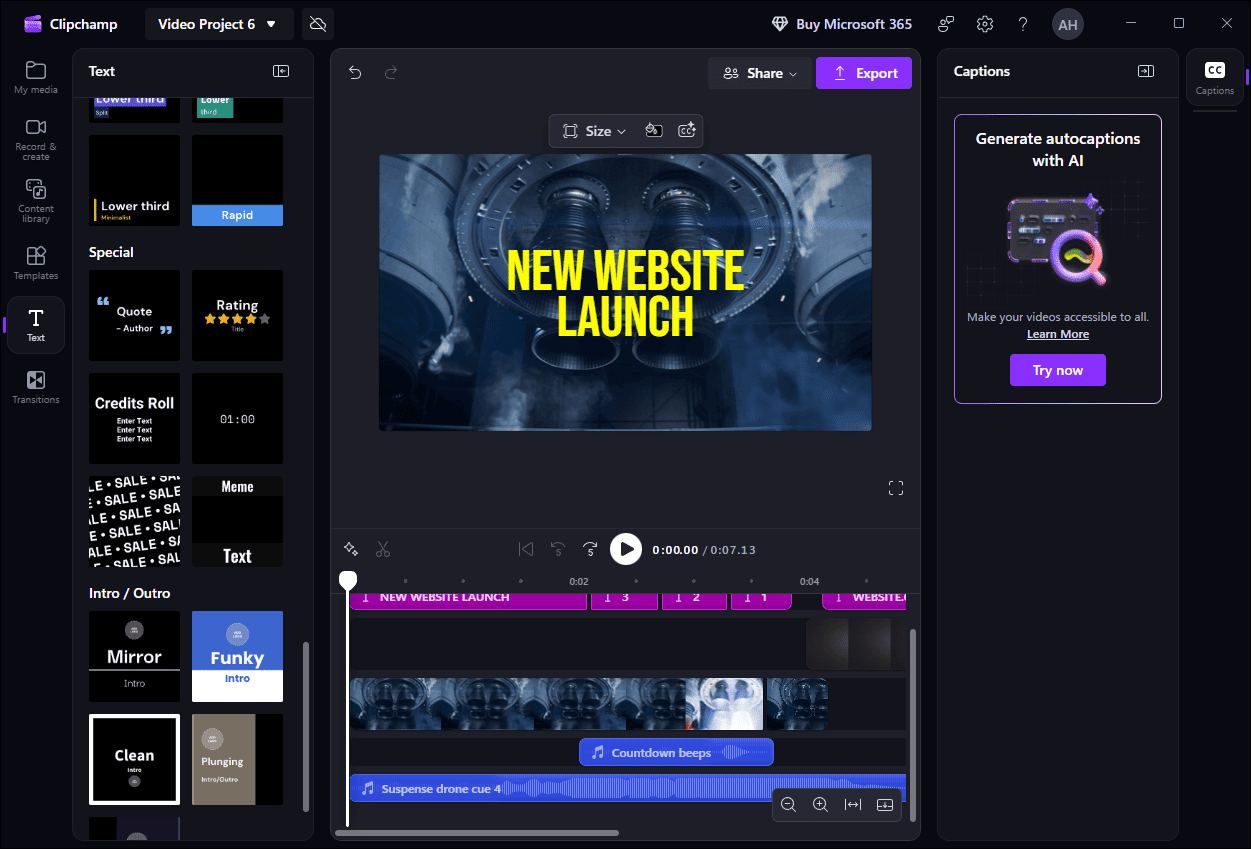The image size is (1251, 849).
Task: Open the settings gear
Action: pos(985,24)
